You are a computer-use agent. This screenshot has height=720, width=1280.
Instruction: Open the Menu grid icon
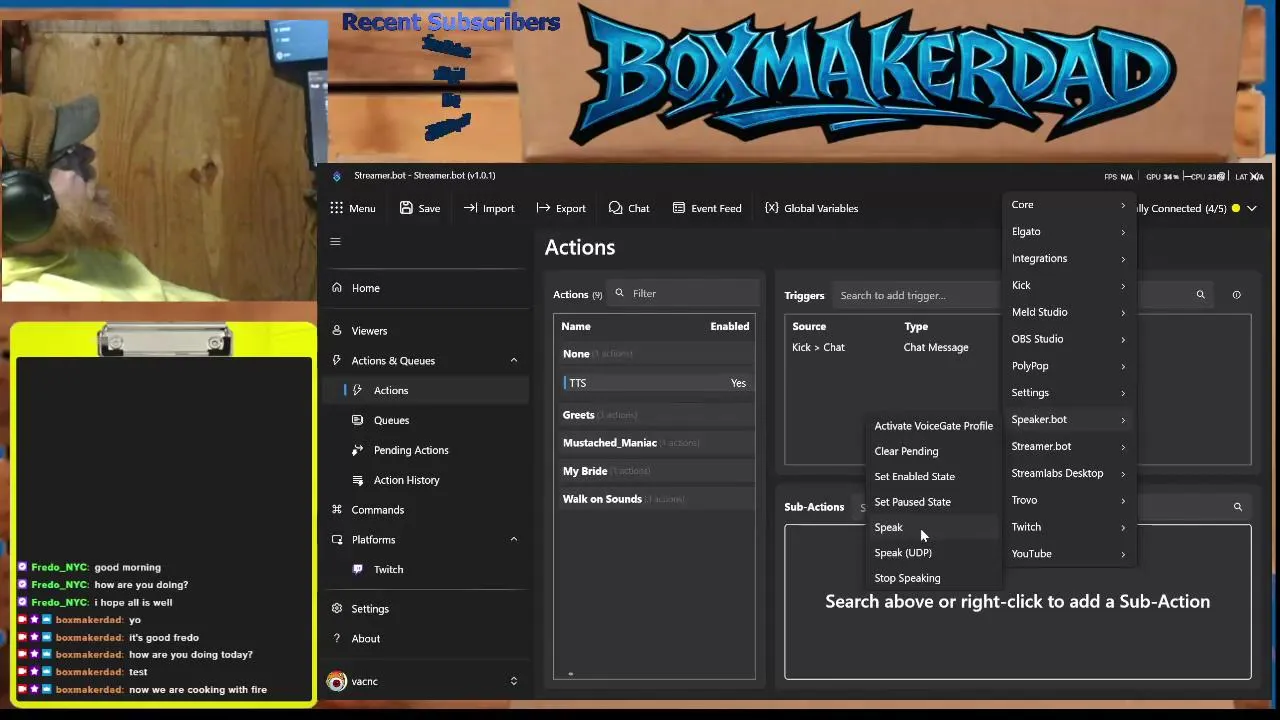(x=336, y=208)
